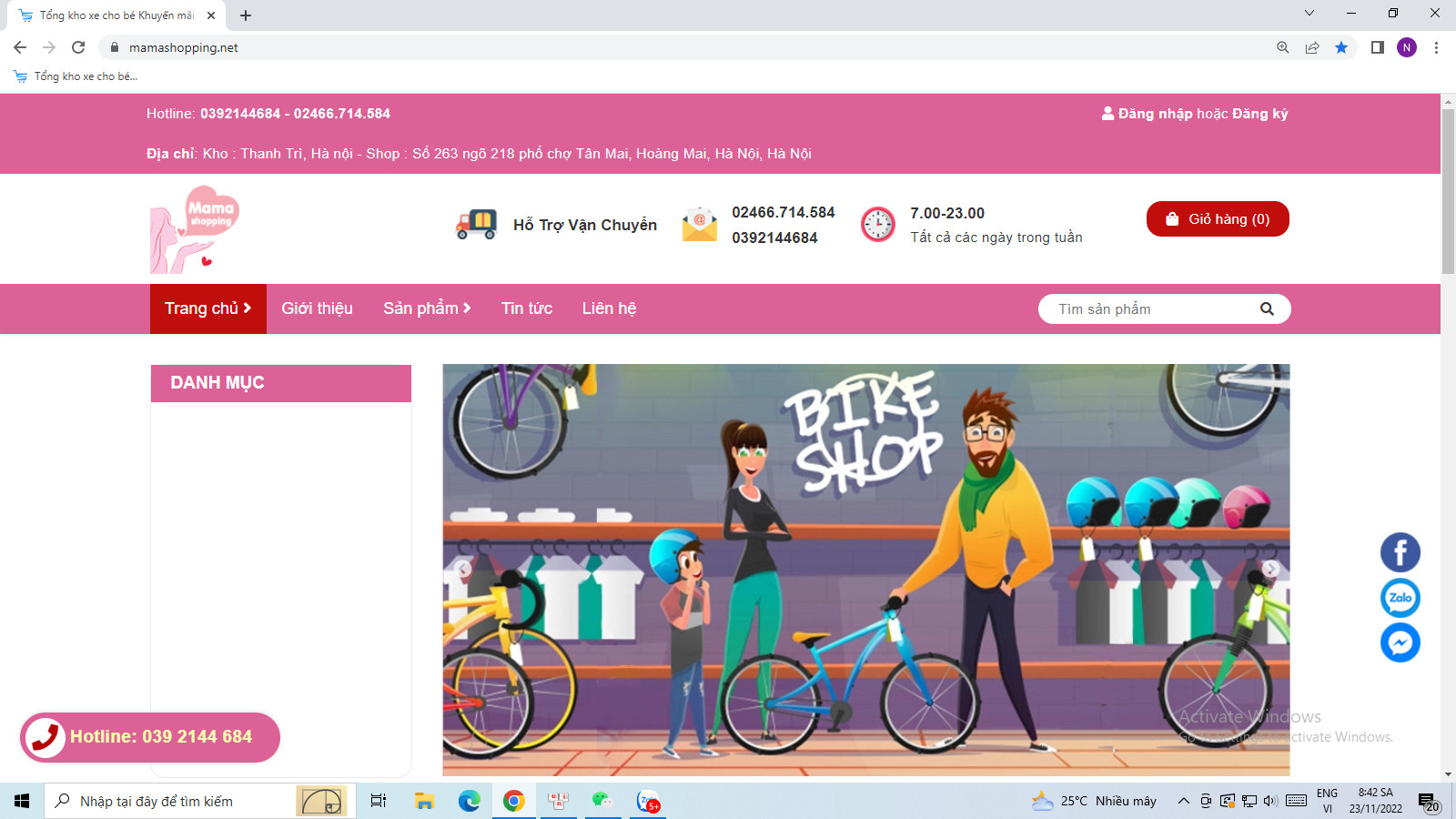
Task: Click the red phone icon on hotline badge
Action: [44, 737]
